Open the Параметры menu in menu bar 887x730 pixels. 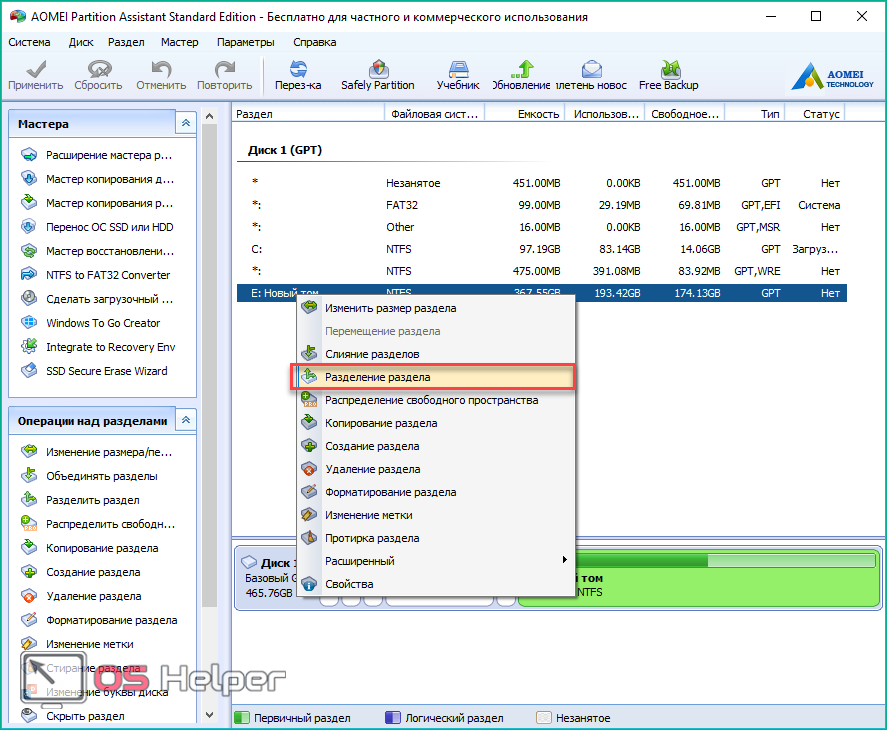245,42
